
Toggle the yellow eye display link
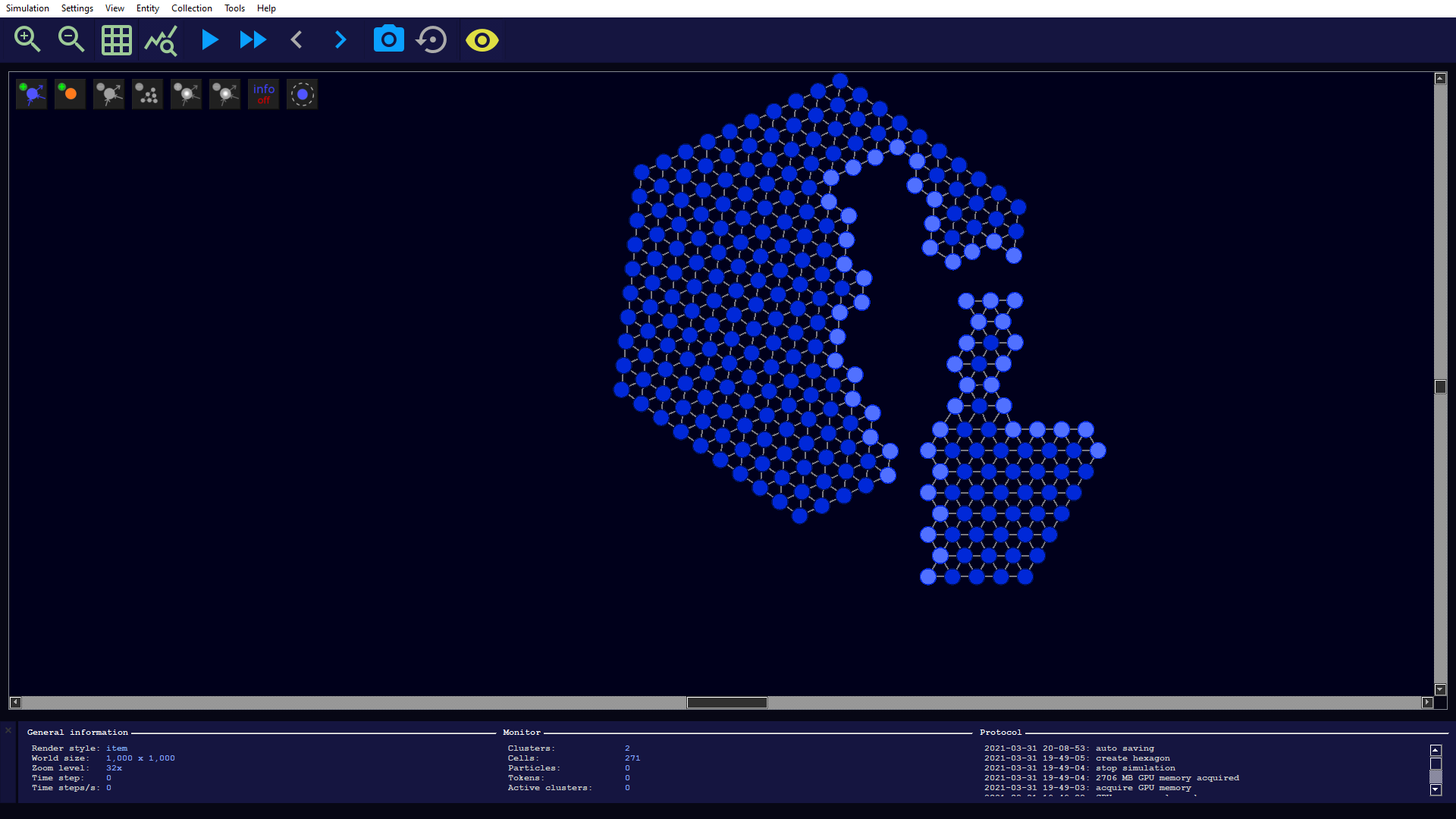pos(482,39)
